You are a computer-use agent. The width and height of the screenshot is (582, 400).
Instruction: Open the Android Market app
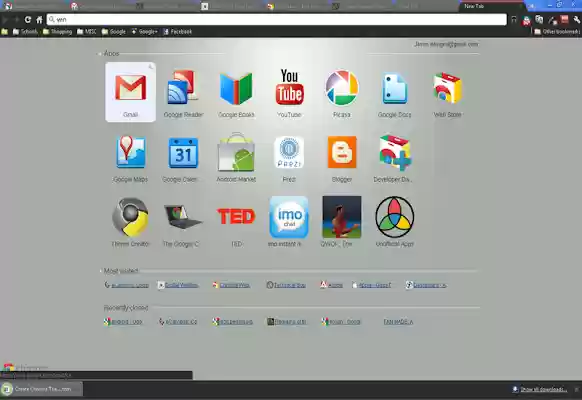point(236,158)
